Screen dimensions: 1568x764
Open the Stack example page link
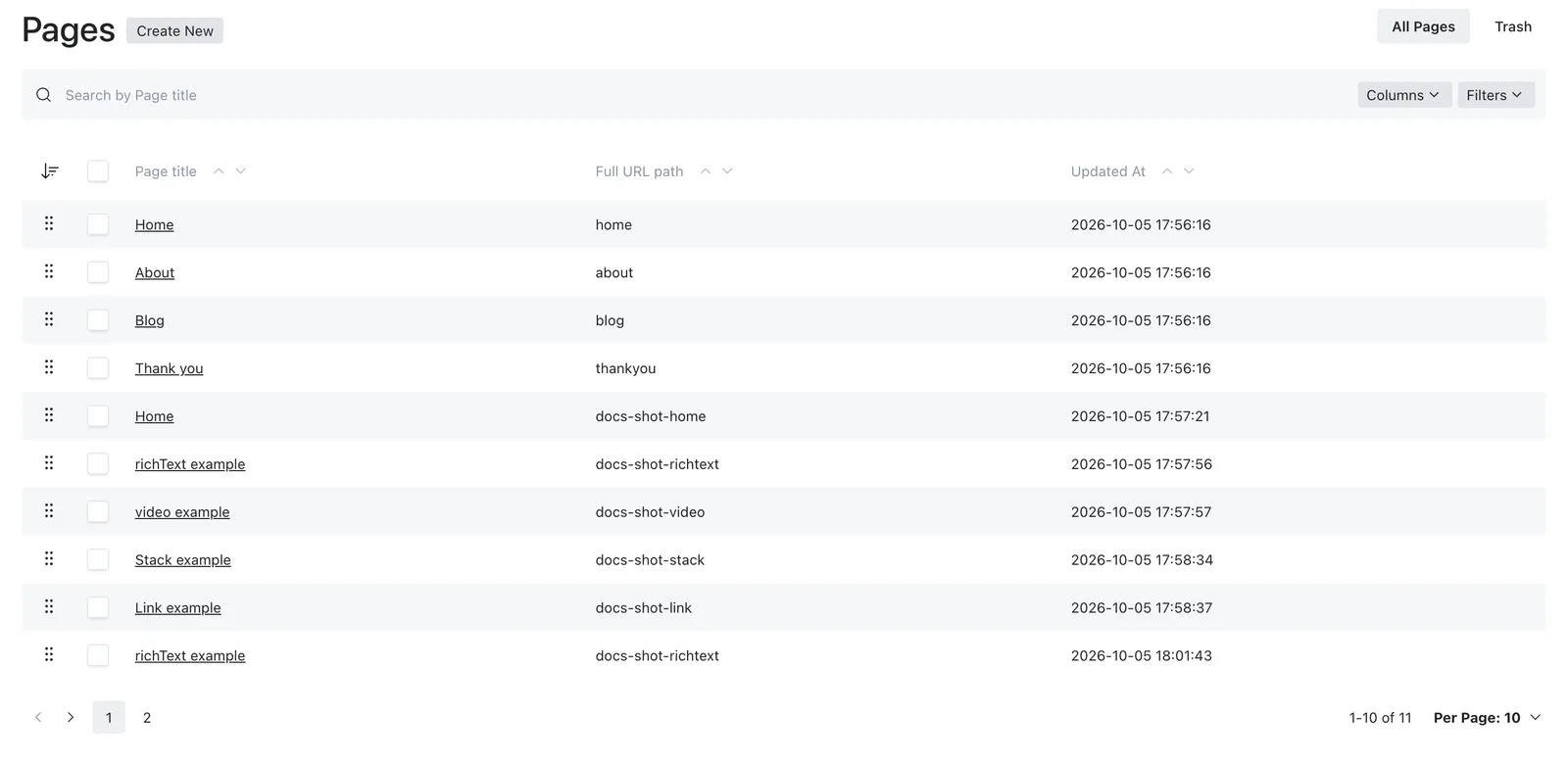[183, 560]
